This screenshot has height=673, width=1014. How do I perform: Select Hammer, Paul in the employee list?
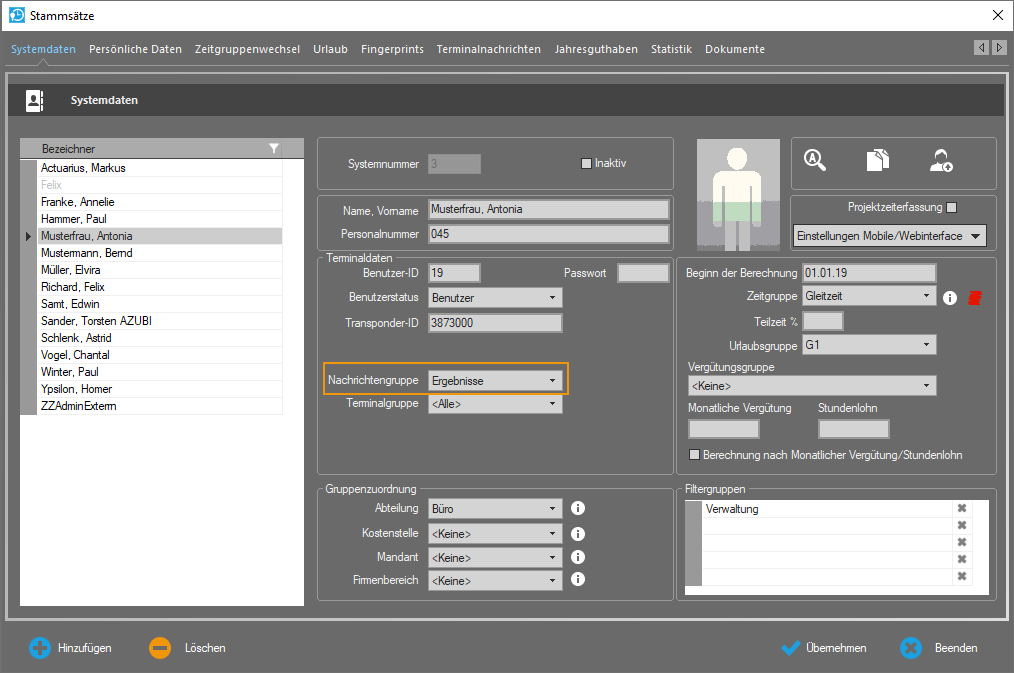click(73, 219)
